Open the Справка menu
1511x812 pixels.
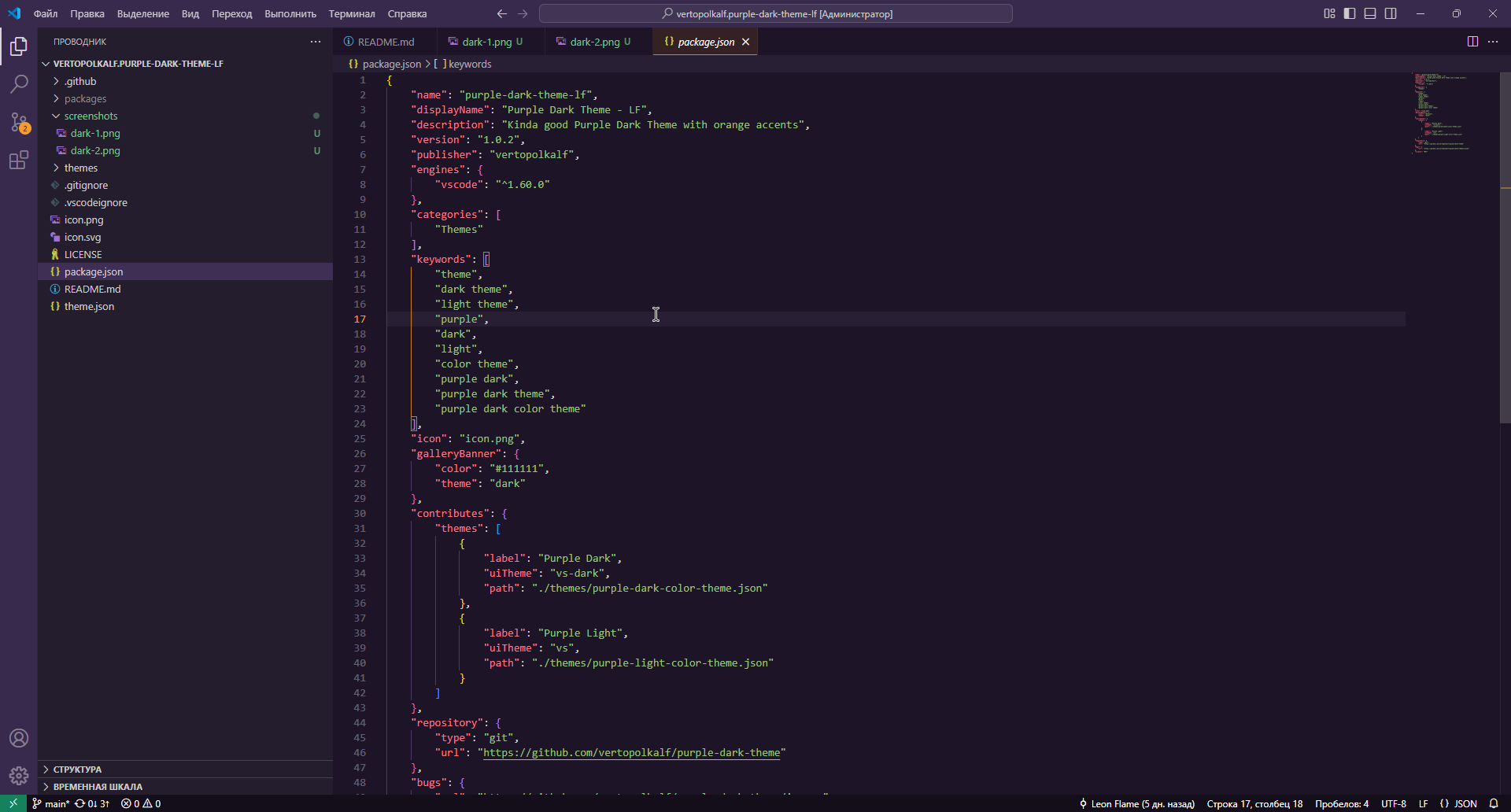pyautogui.click(x=407, y=13)
